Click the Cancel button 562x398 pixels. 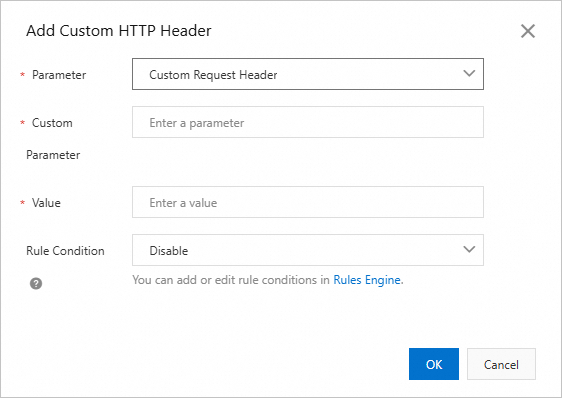(x=501, y=364)
